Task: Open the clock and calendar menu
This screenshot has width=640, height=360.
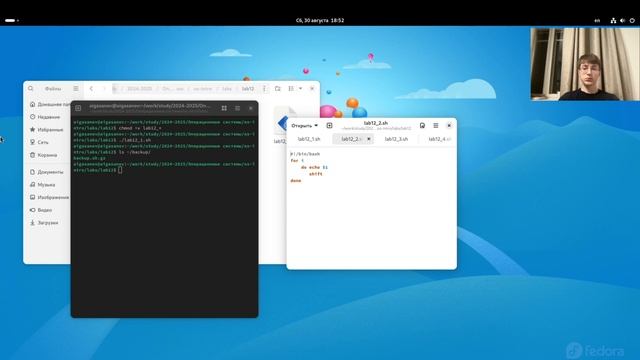Action: tap(320, 20)
